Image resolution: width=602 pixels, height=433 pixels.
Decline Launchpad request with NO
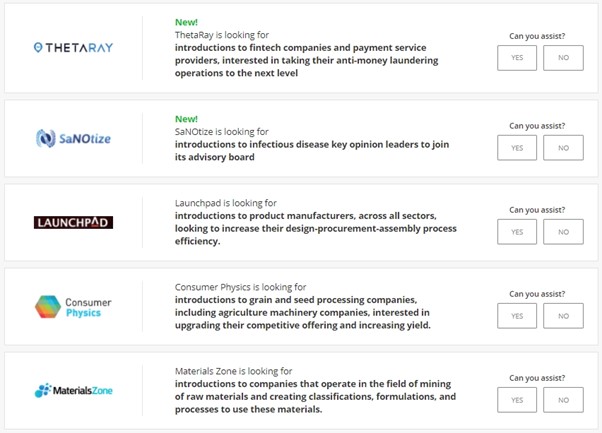point(563,232)
